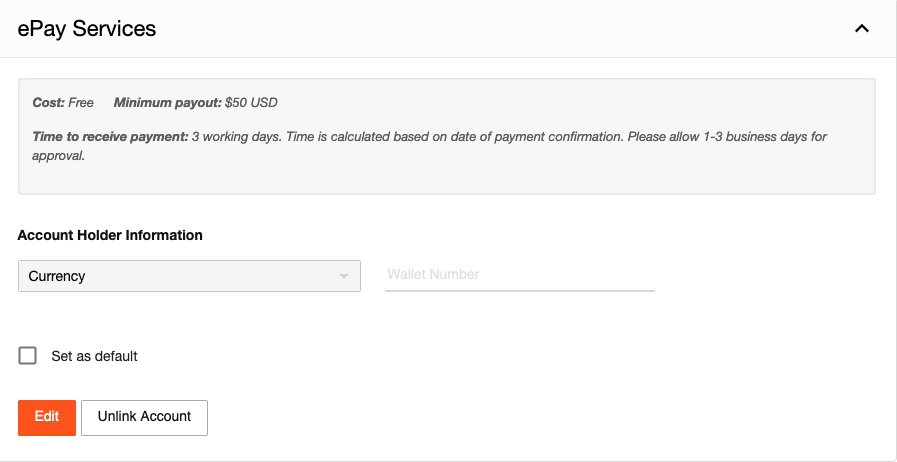The image size is (897, 462).
Task: Open the Currency dropdown
Action: [x=189, y=276]
